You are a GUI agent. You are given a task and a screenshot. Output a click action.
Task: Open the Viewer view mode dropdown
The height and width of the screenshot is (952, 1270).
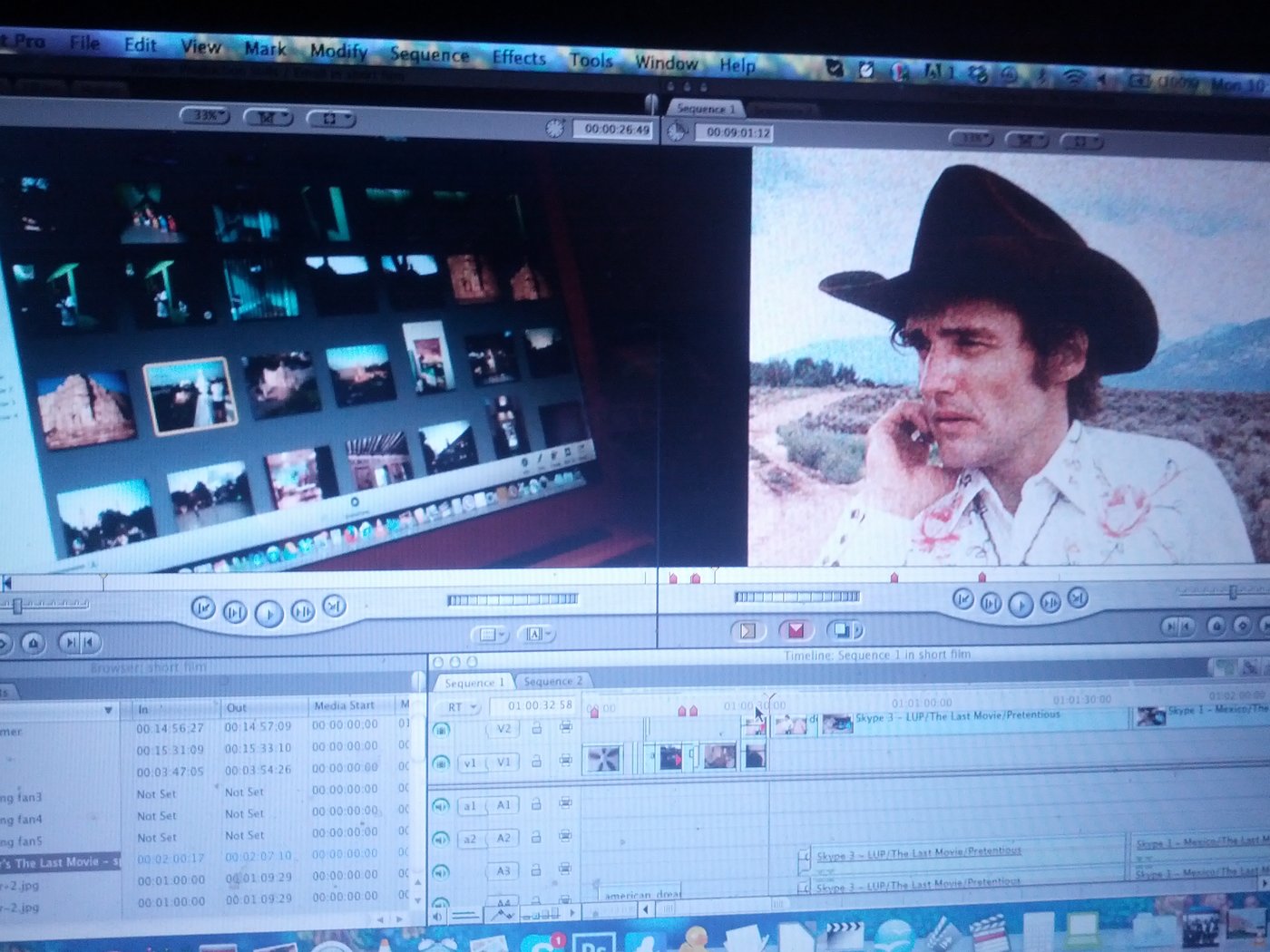click(x=268, y=117)
